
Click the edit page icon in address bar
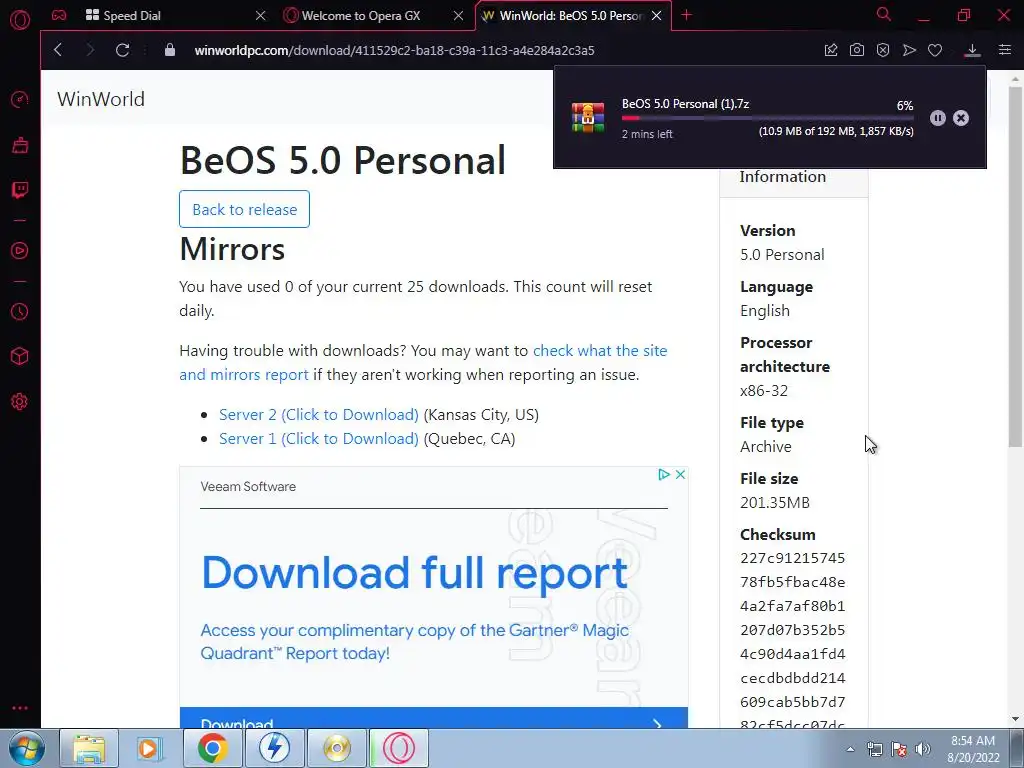coord(831,50)
